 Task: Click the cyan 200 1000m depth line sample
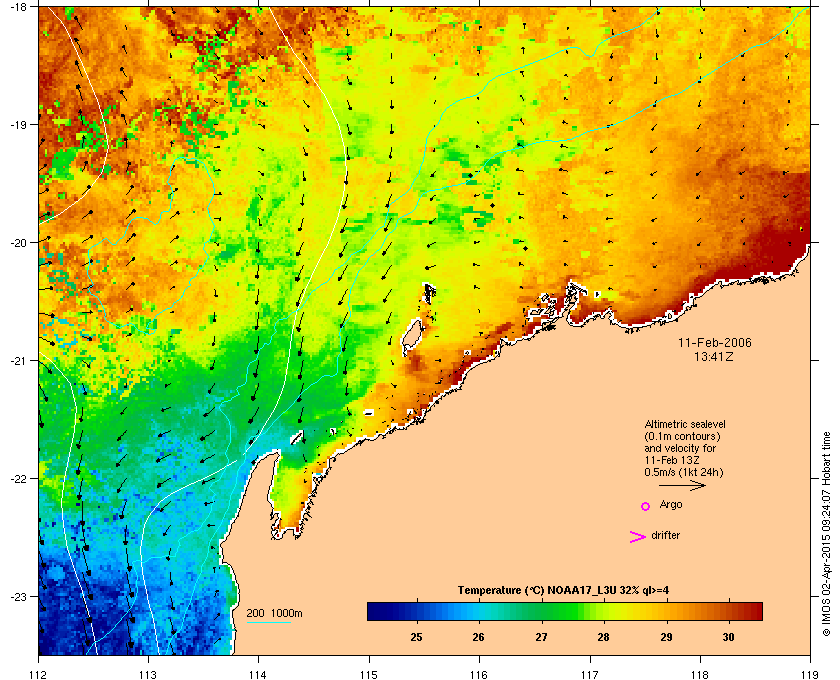point(268,622)
